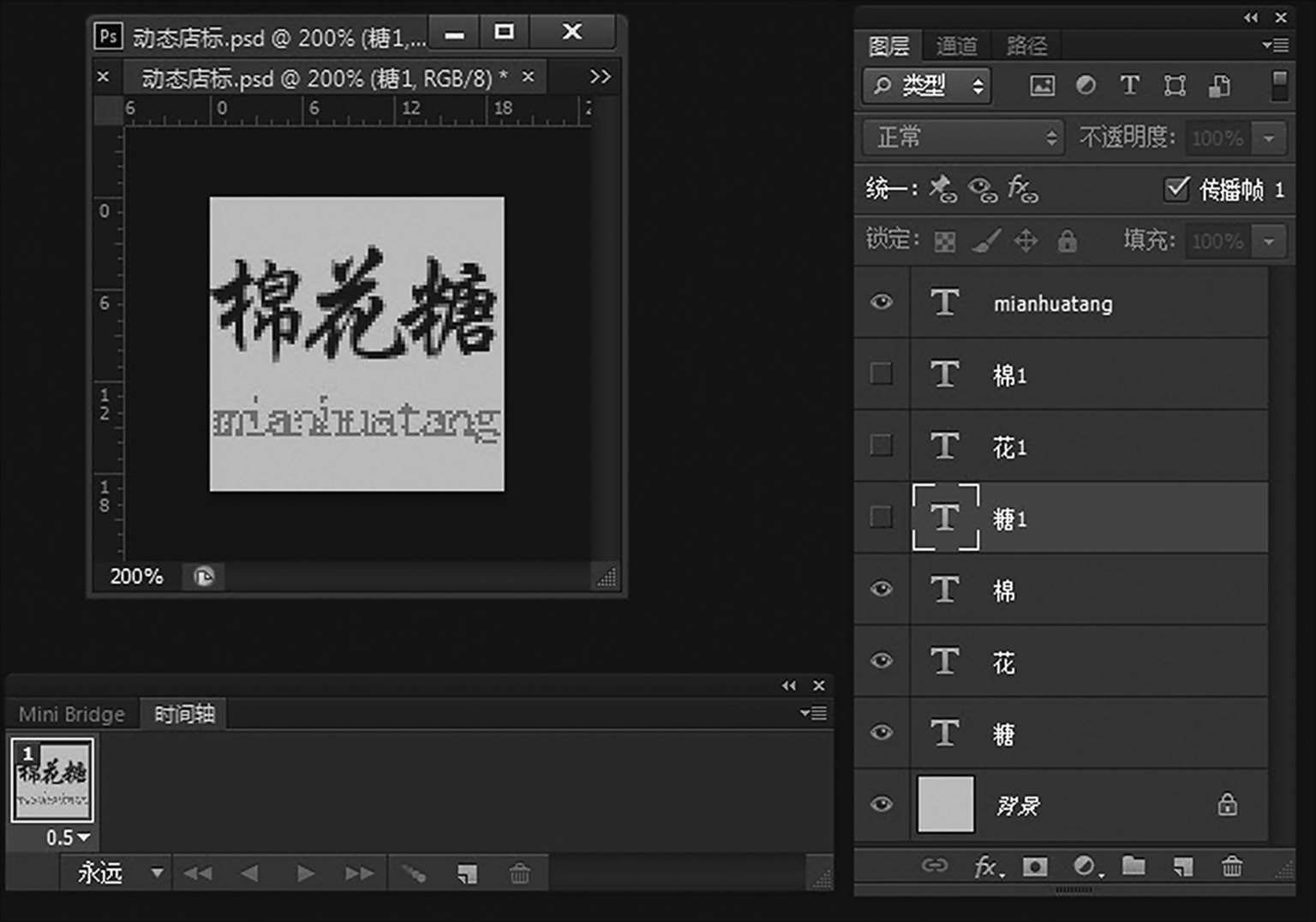Open the blend mode dropdown 正常
The width and height of the screenshot is (1316, 922).
tap(963, 137)
